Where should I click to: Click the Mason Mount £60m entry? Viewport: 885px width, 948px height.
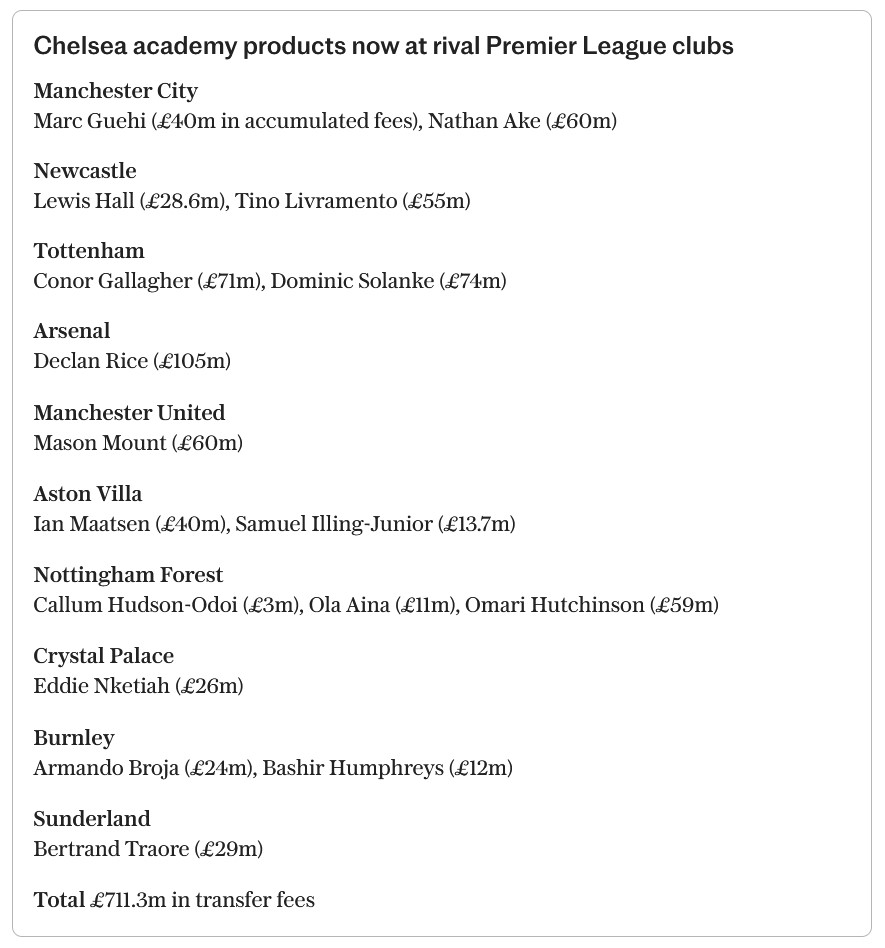tap(138, 443)
